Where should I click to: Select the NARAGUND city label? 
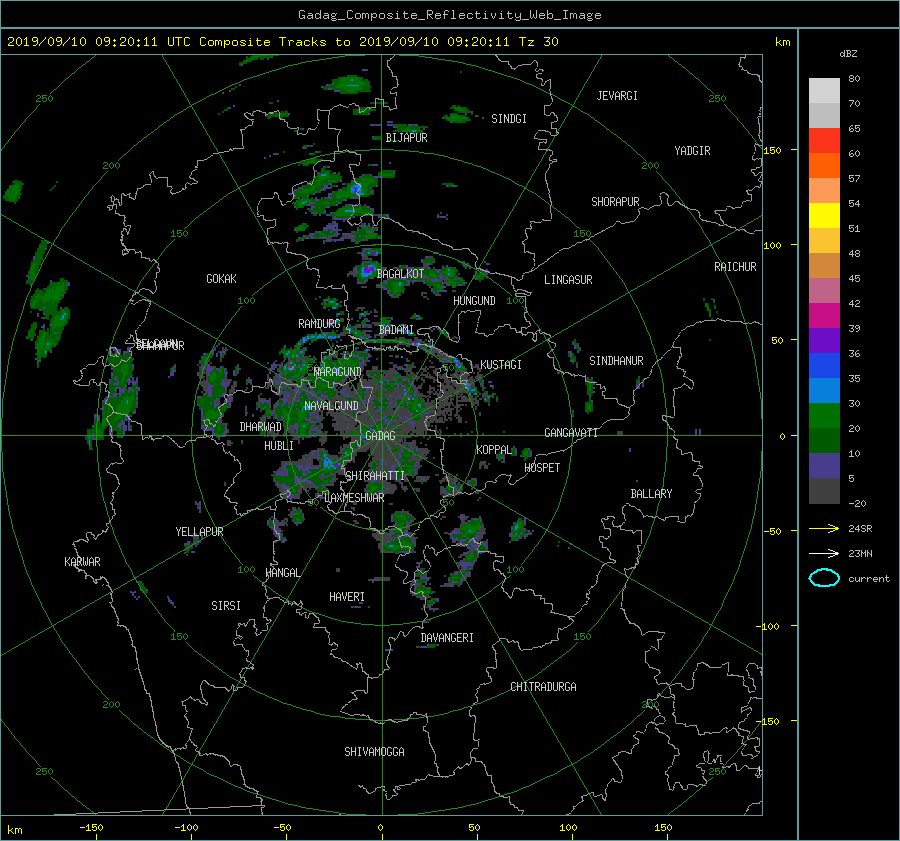(338, 372)
